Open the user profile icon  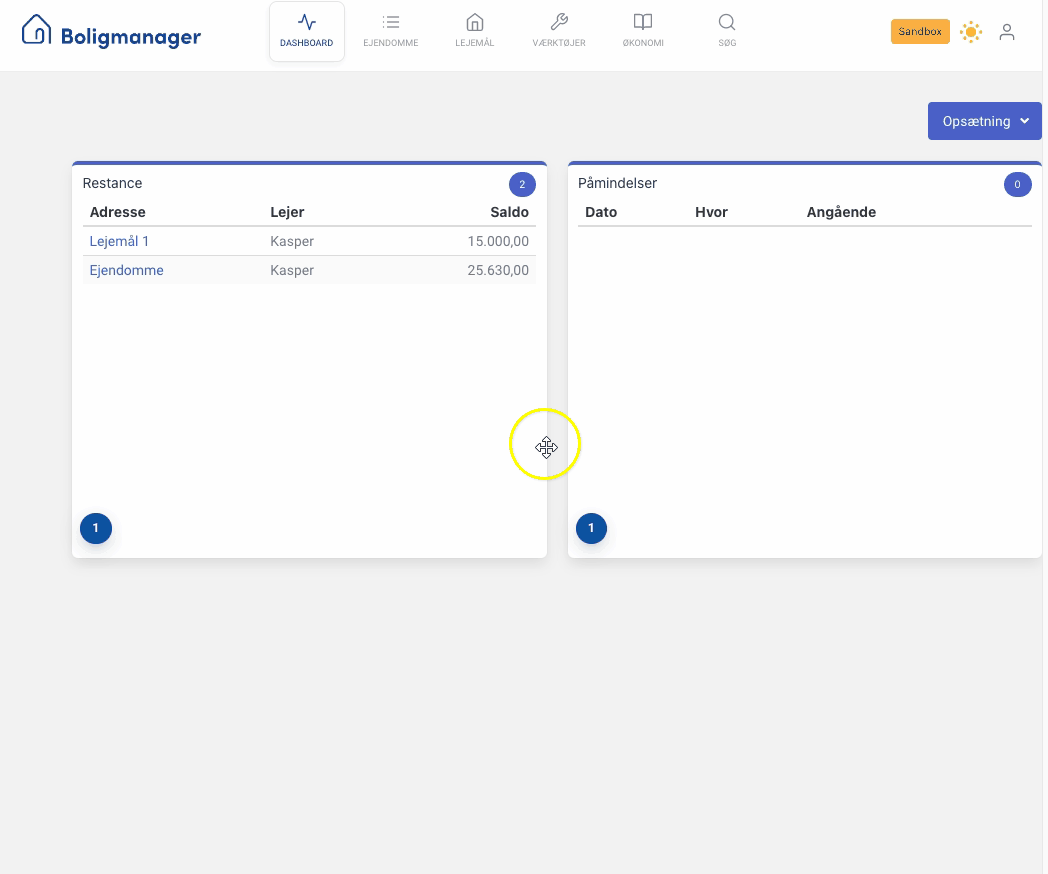[1007, 31]
